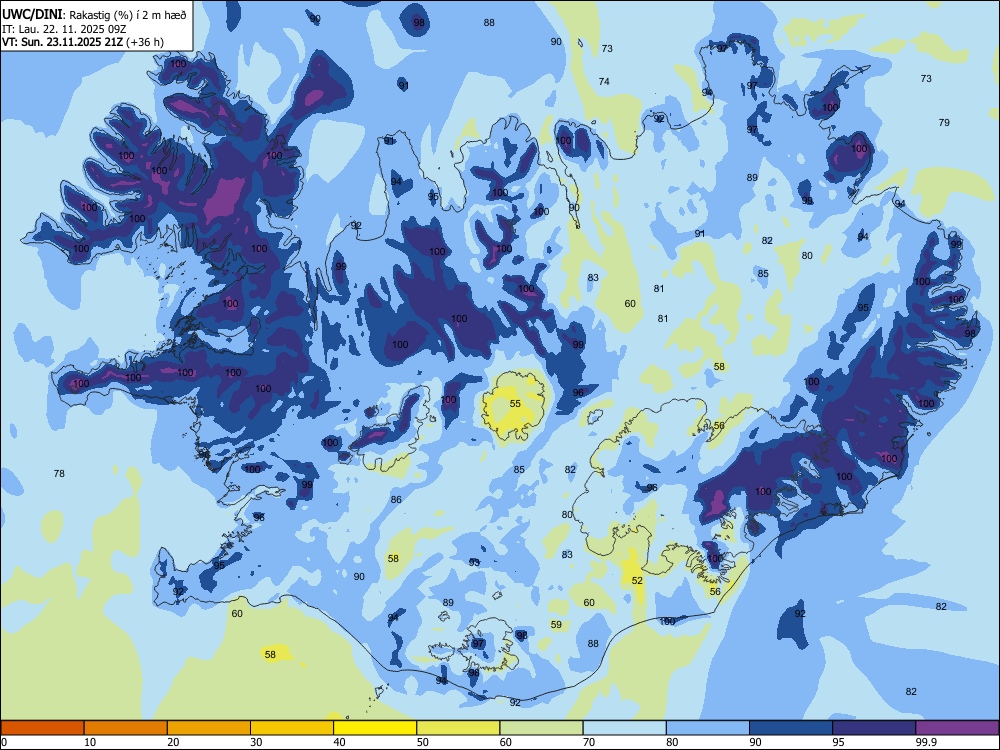Click the 40–50 bright yellow legend swatch
The width and height of the screenshot is (1000, 750).
coord(375,728)
